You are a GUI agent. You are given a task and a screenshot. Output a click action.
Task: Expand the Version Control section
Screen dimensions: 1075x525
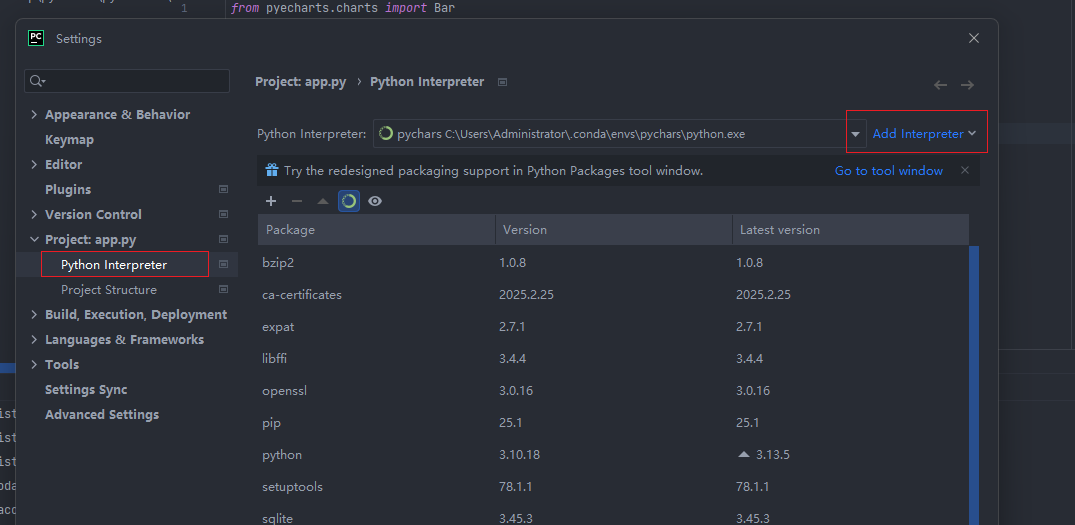pyautogui.click(x=34, y=215)
